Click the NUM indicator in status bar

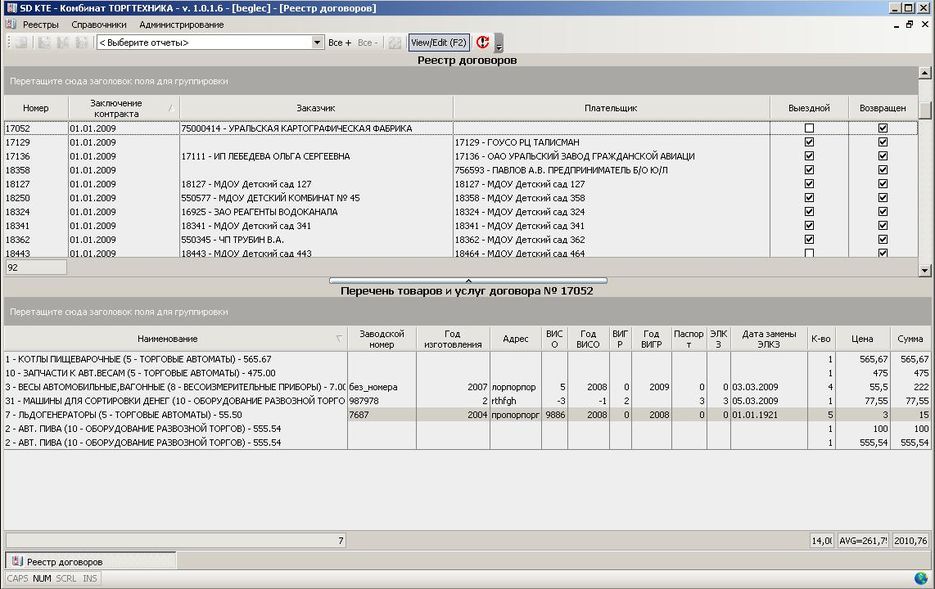[x=42, y=578]
